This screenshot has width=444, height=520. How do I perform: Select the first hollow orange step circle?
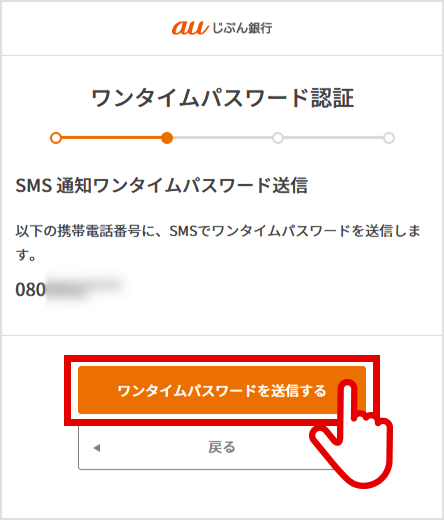[x=56, y=138]
